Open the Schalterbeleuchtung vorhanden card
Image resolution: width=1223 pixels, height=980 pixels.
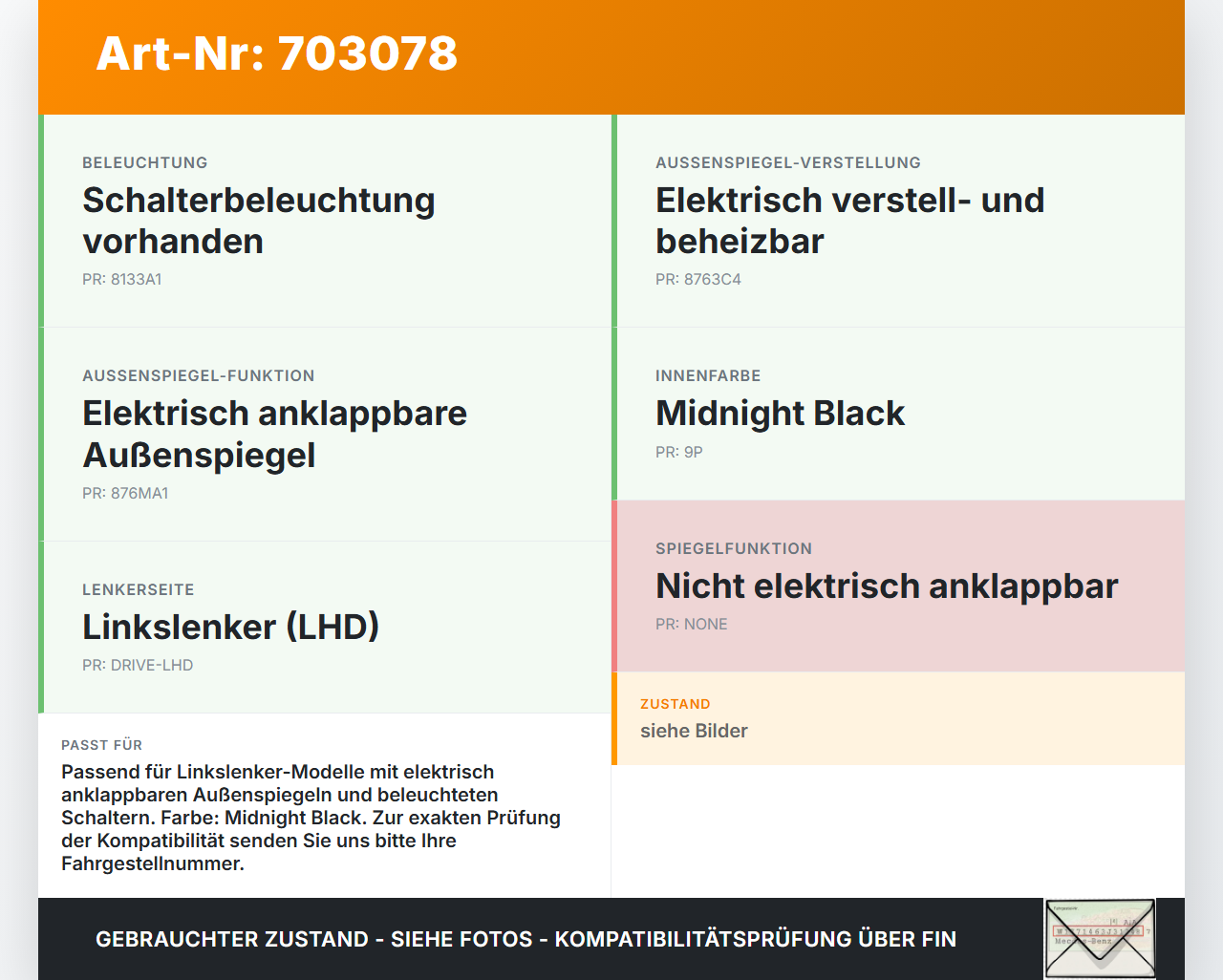tap(325, 221)
